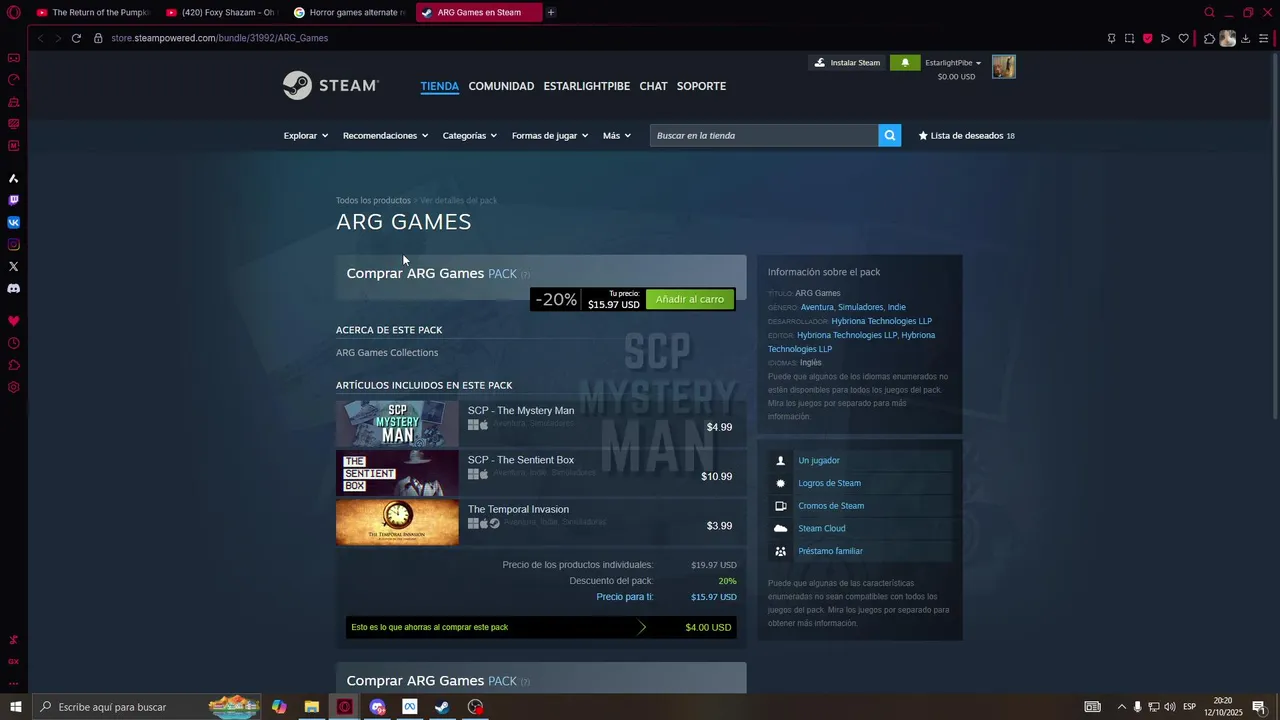Screen dimensions: 1280x720
Task: Open Twitch in the Opera sidebar
Action: (13, 200)
